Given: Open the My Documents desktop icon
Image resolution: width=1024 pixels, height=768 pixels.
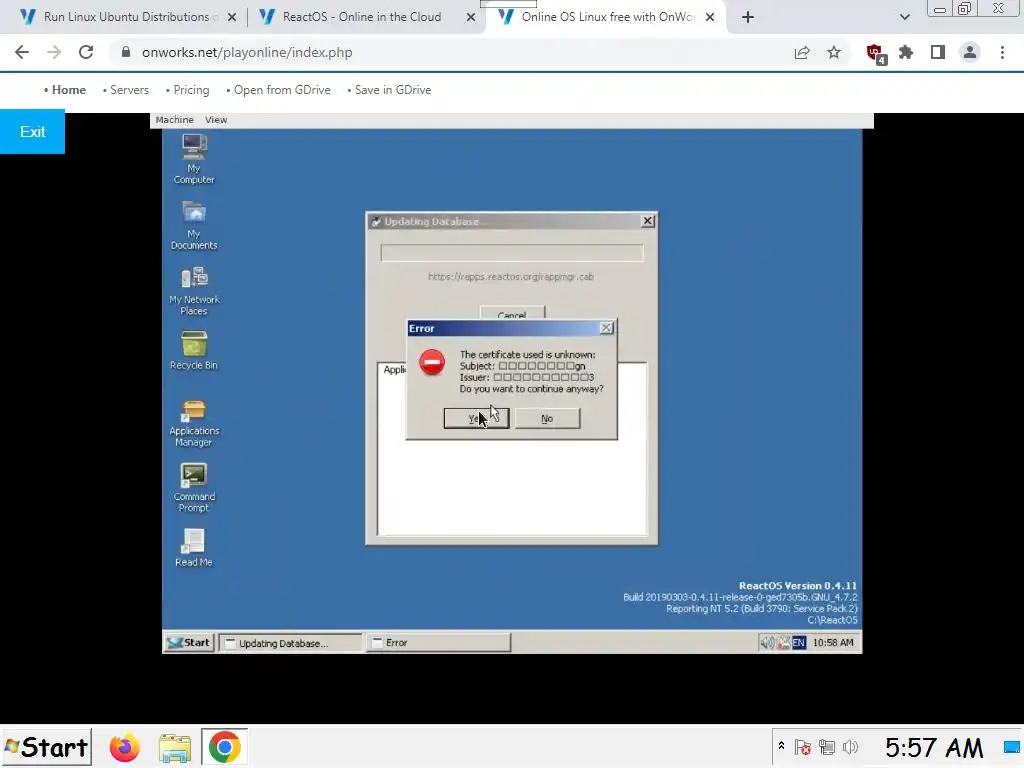Looking at the screenshot, I should click(194, 225).
